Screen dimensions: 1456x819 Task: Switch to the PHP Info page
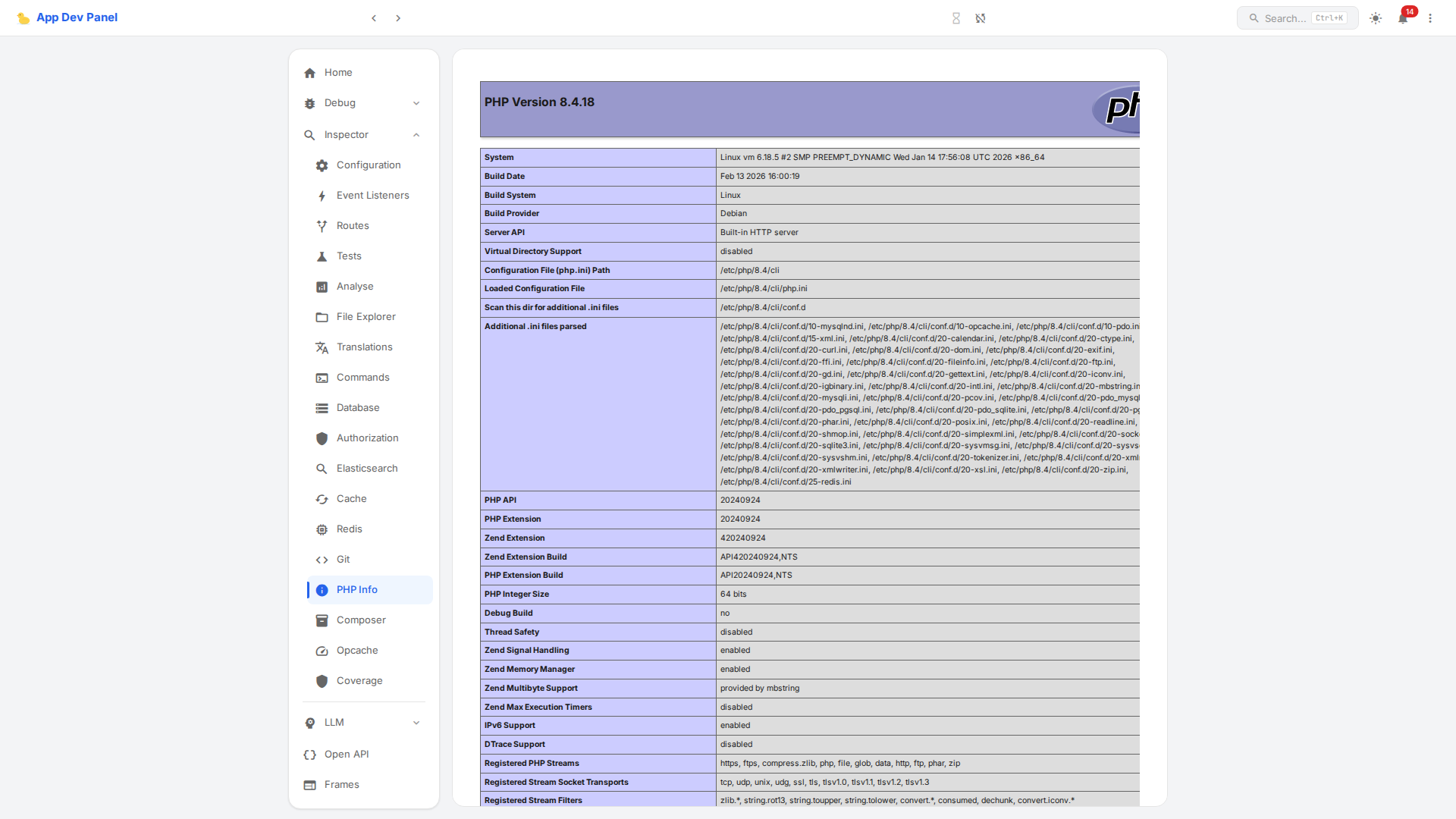(357, 589)
